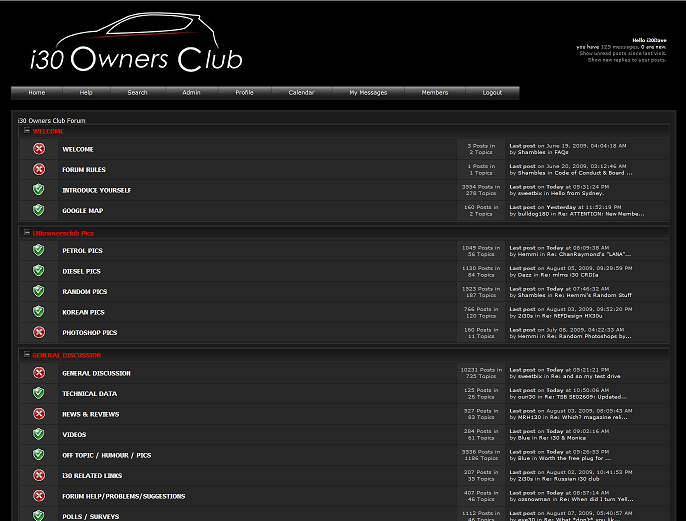
Task: Open last post 'Re: i30 & Monica' link
Action: pyautogui.click(x=561, y=437)
